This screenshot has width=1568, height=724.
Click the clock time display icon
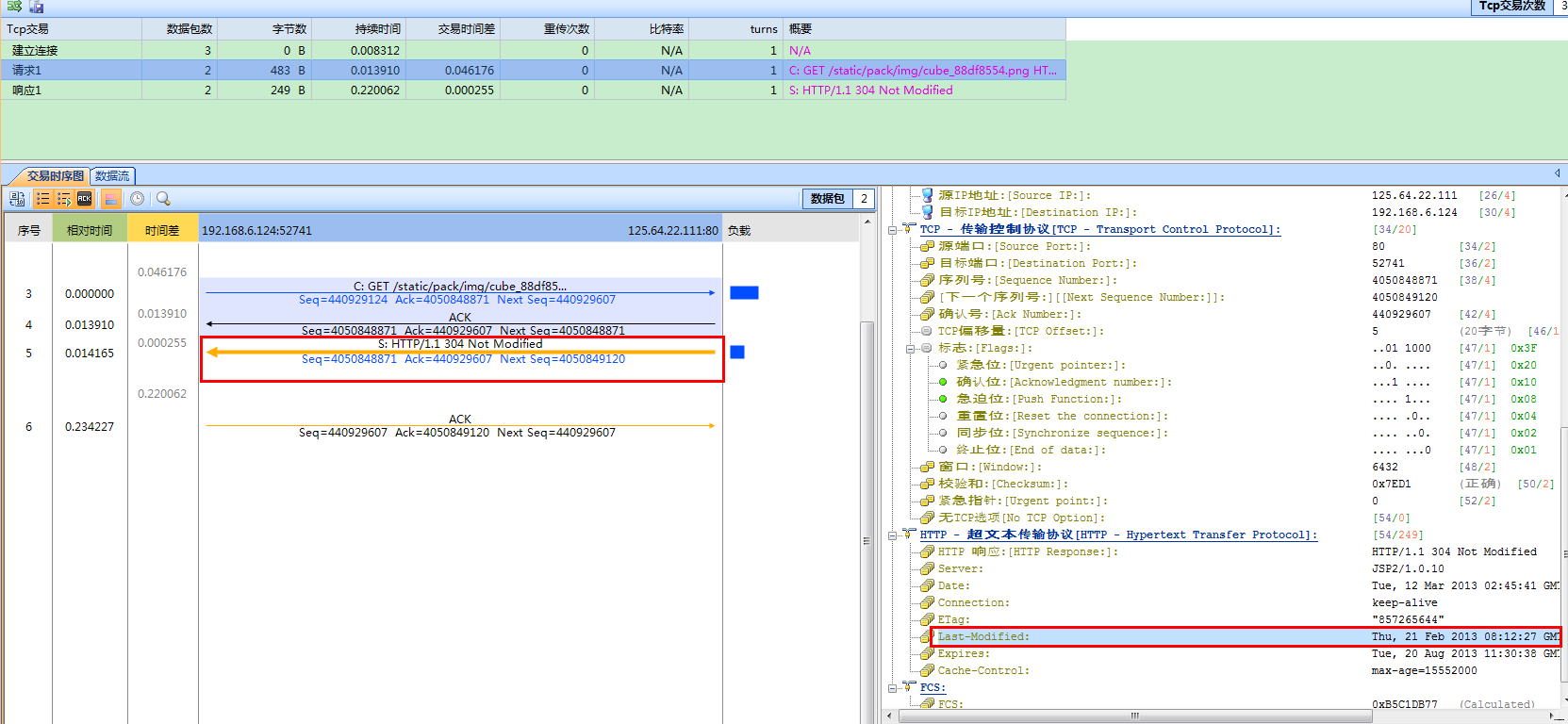[138, 199]
